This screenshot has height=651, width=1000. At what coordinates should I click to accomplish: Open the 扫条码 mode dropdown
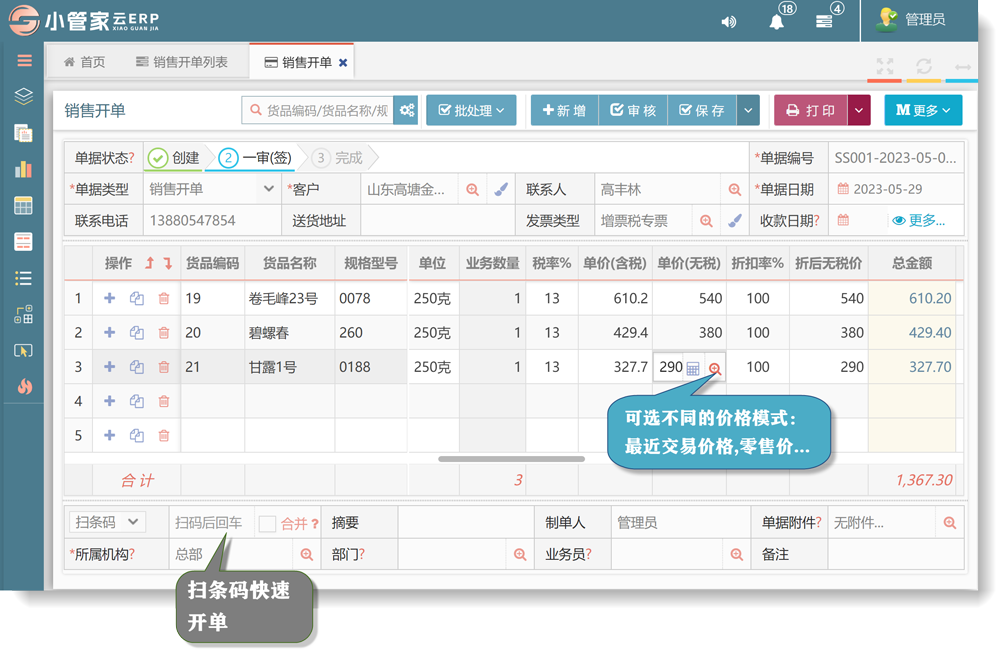point(107,522)
